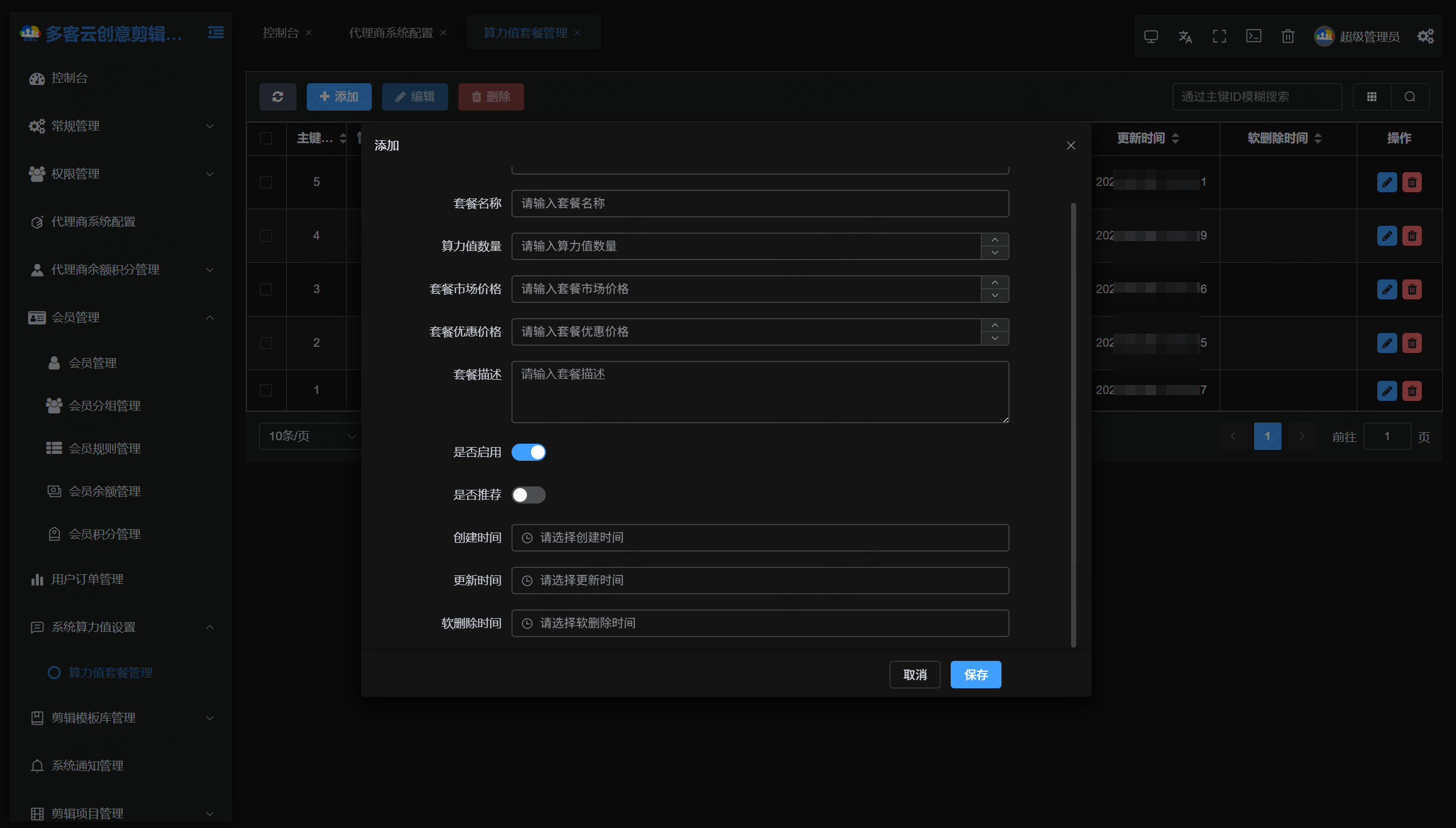The image size is (1456, 828).
Task: Click the language translation icon in header
Action: [x=1185, y=36]
